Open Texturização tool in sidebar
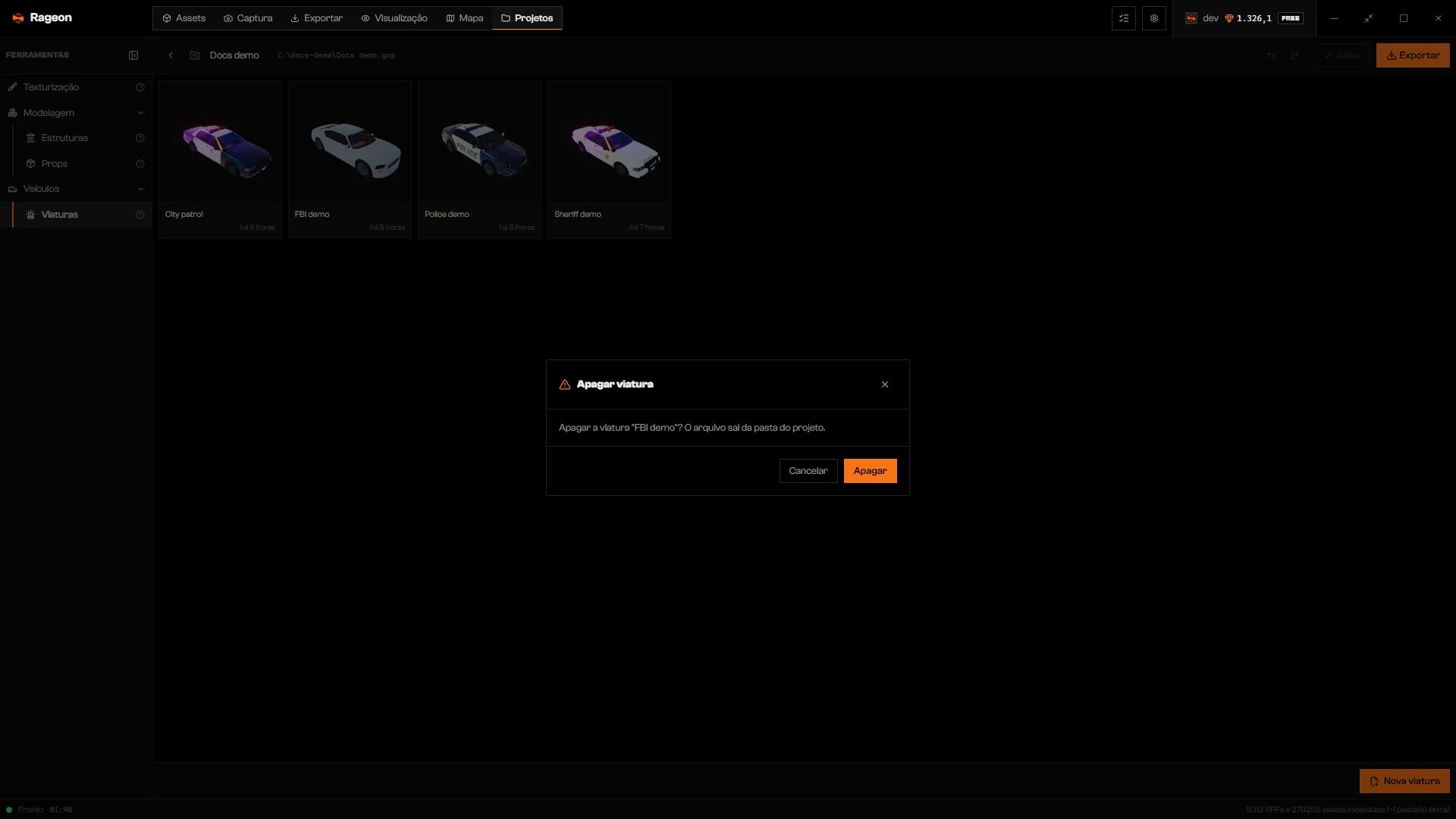The image size is (1456, 819). pyautogui.click(x=76, y=87)
